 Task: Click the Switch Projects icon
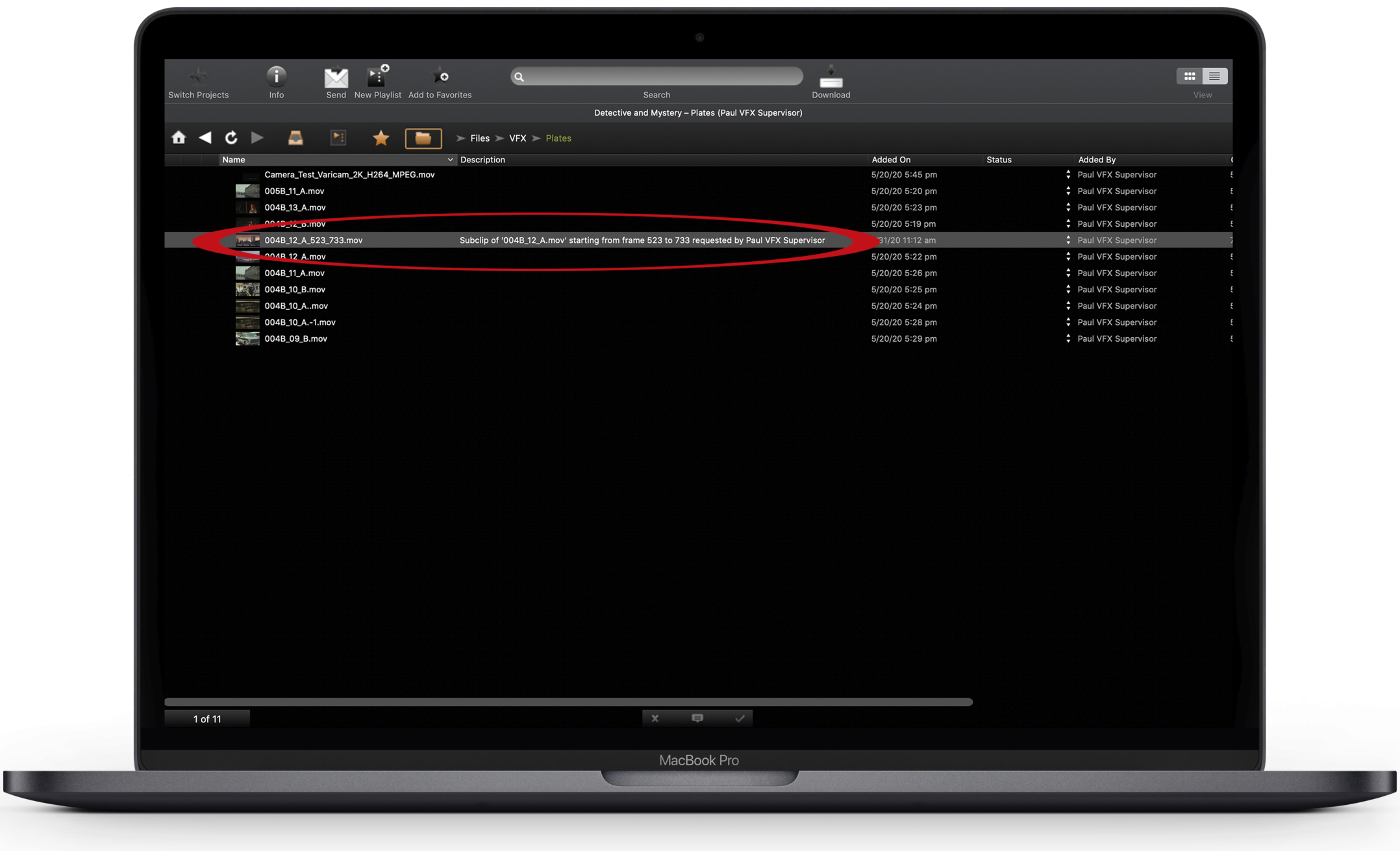pyautogui.click(x=199, y=77)
